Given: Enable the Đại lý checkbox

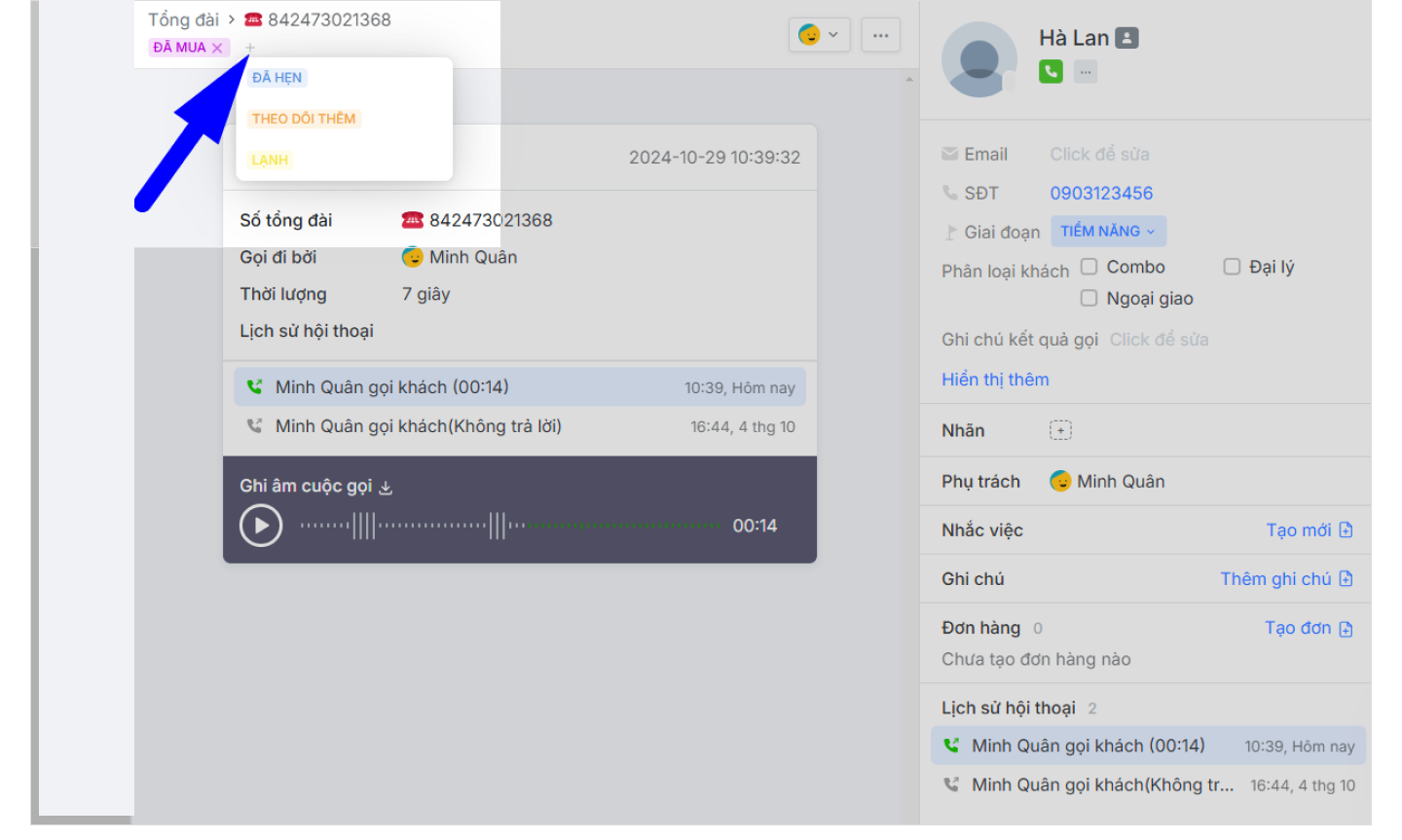Looking at the screenshot, I should 1232,267.
